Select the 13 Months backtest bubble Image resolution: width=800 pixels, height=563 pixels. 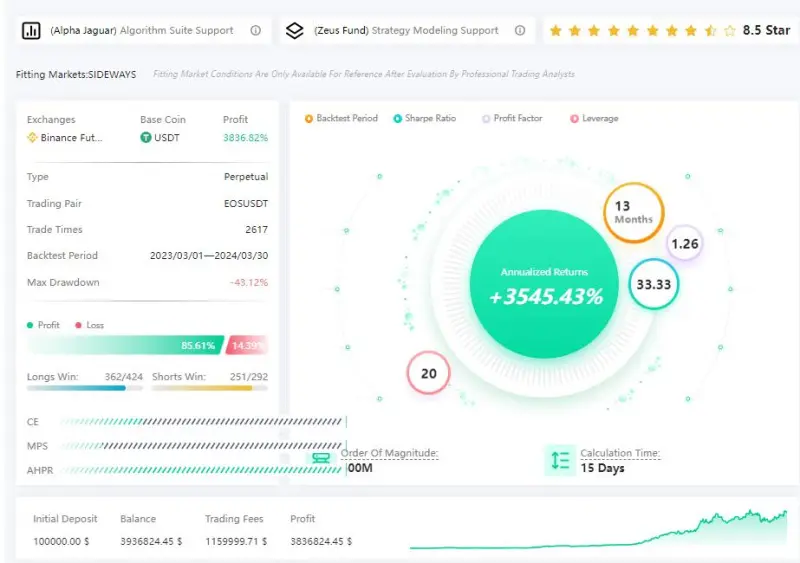click(x=633, y=212)
